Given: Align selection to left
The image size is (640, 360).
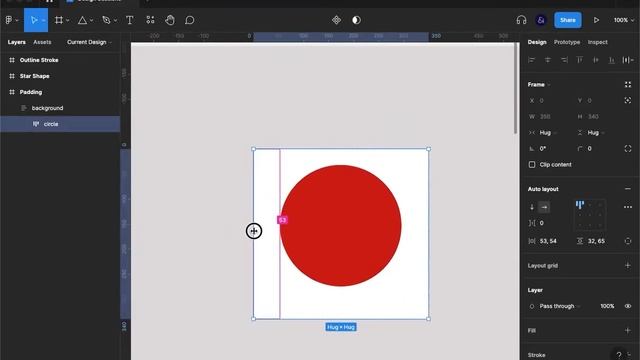Looking at the screenshot, I should [x=531, y=60].
